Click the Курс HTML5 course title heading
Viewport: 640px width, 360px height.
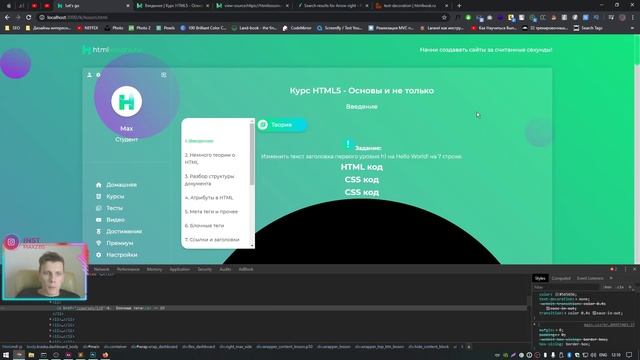pos(362,91)
